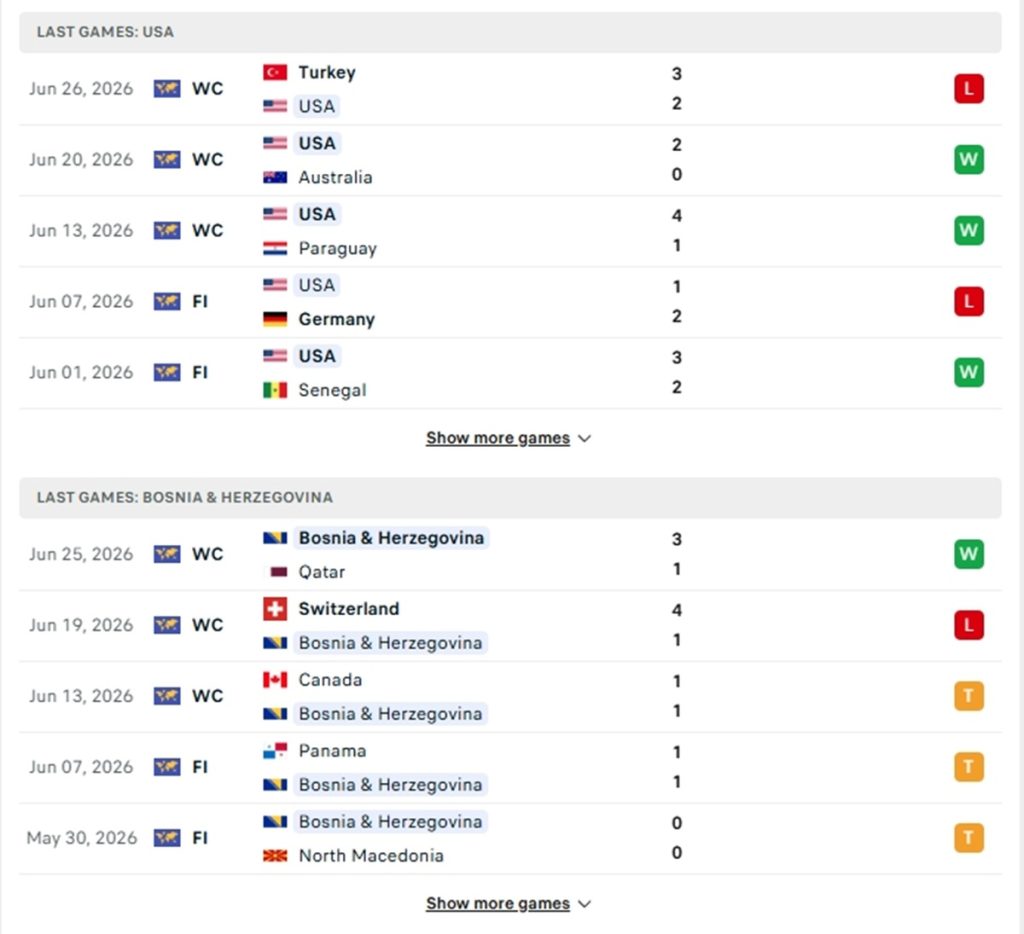The height and width of the screenshot is (934, 1024).
Task: Click the Canada flag icon
Action: click(x=275, y=680)
